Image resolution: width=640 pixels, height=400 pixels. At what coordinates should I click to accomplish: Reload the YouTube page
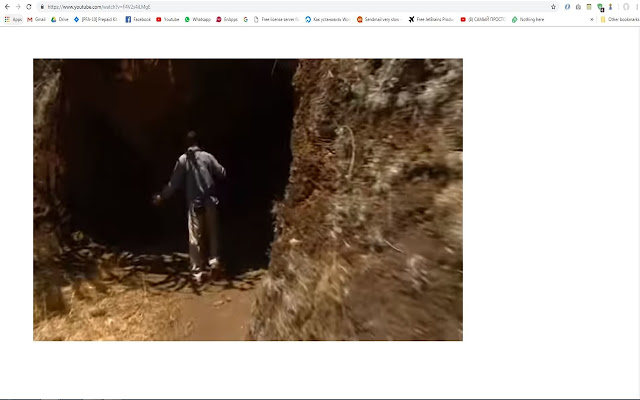29,7
